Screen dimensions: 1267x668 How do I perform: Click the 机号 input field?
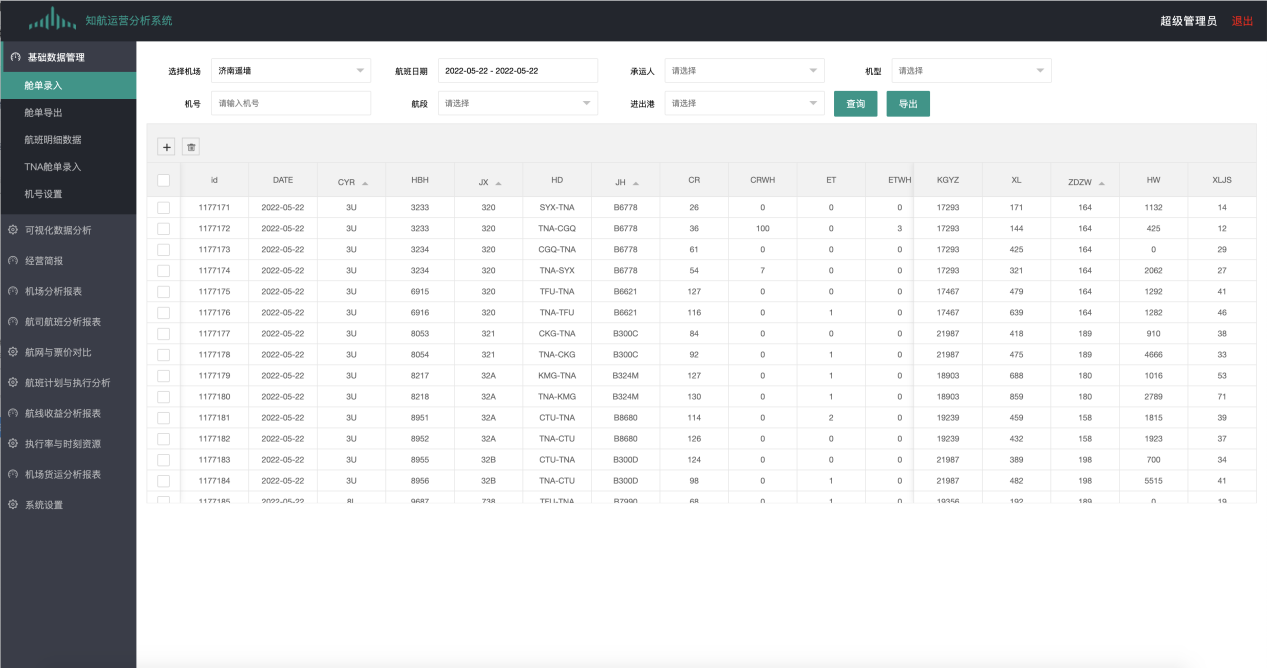291,104
